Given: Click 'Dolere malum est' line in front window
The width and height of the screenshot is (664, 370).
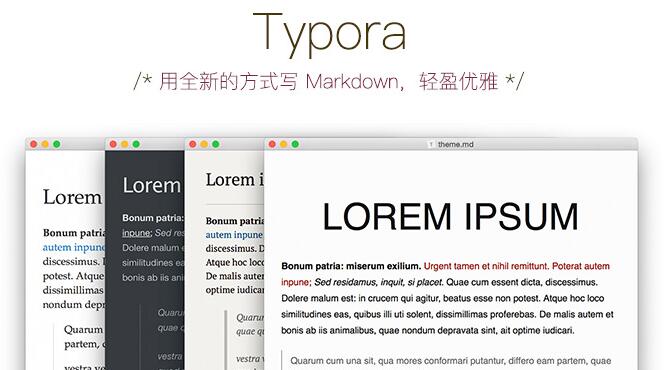Looking at the screenshot, I should 443,298.
